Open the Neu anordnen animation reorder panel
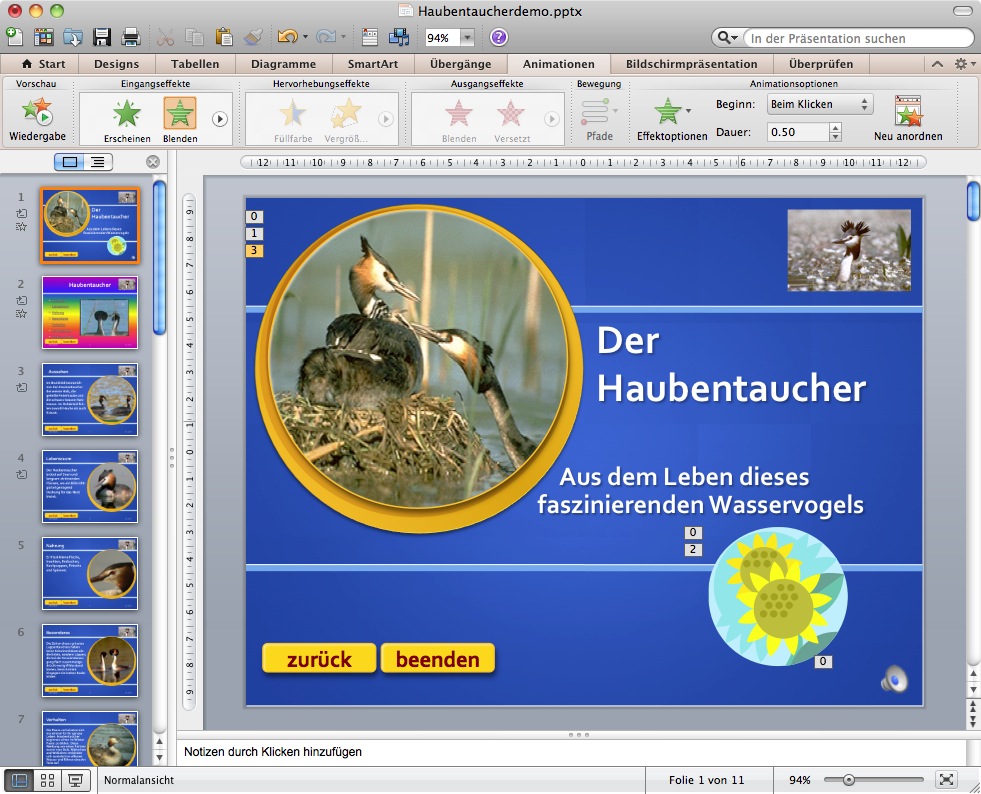Image resolution: width=981 pixels, height=794 pixels. pyautogui.click(x=907, y=112)
